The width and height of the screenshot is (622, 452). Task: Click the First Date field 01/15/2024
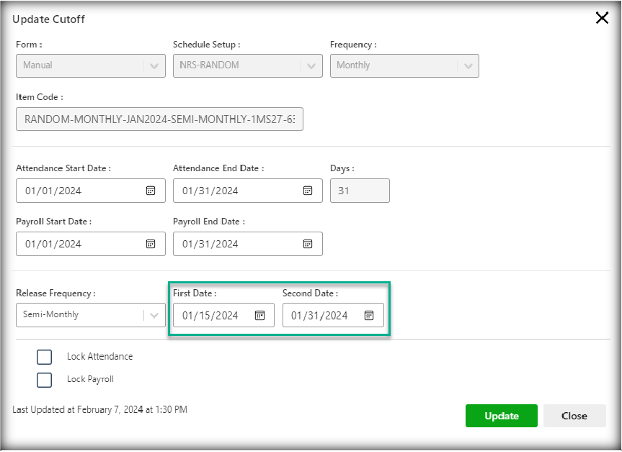pos(212,315)
